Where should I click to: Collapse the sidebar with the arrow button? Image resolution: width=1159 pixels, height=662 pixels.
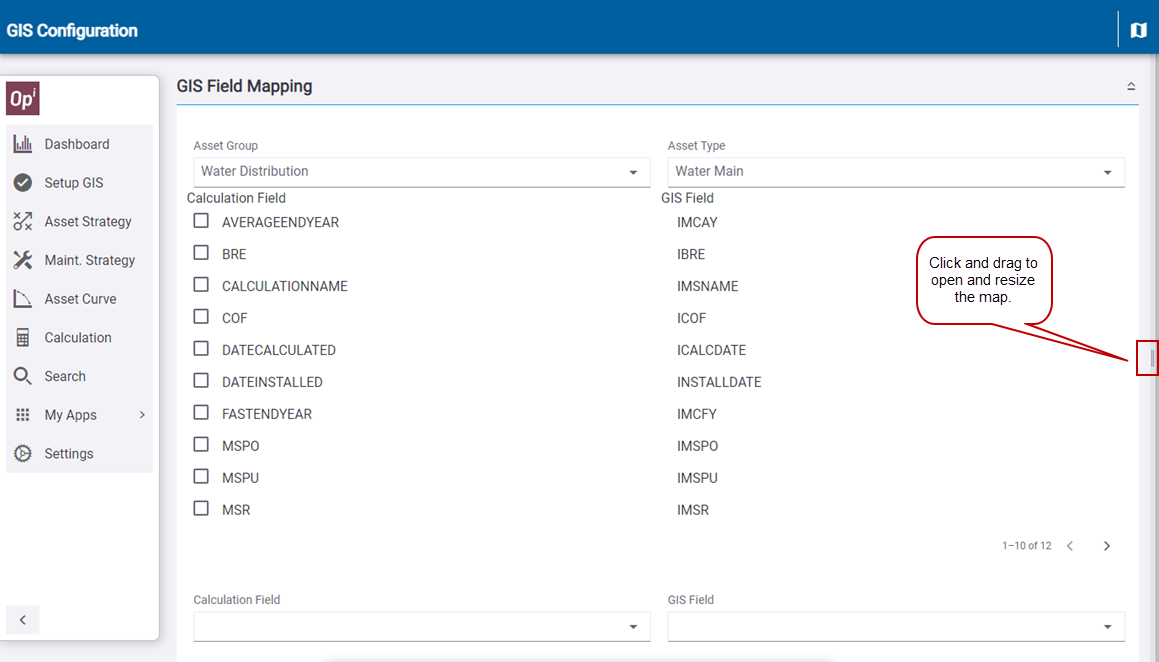(23, 620)
